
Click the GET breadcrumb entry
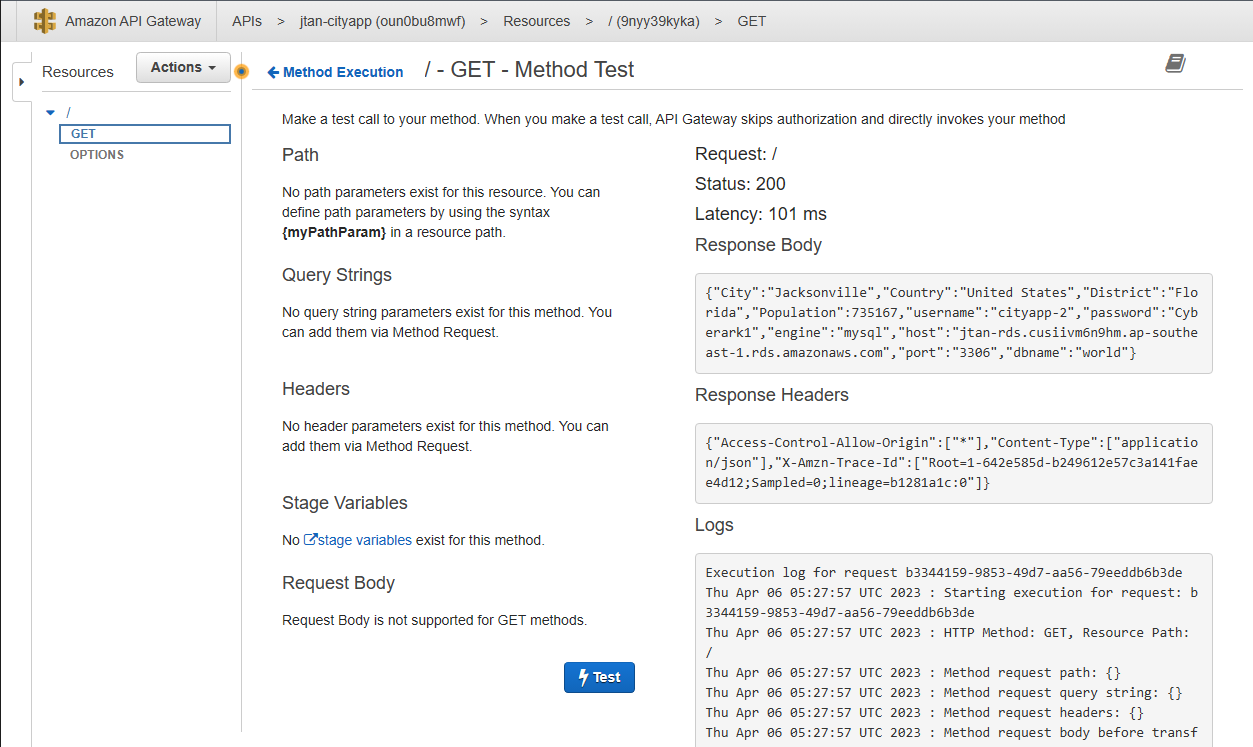pyautogui.click(x=752, y=20)
